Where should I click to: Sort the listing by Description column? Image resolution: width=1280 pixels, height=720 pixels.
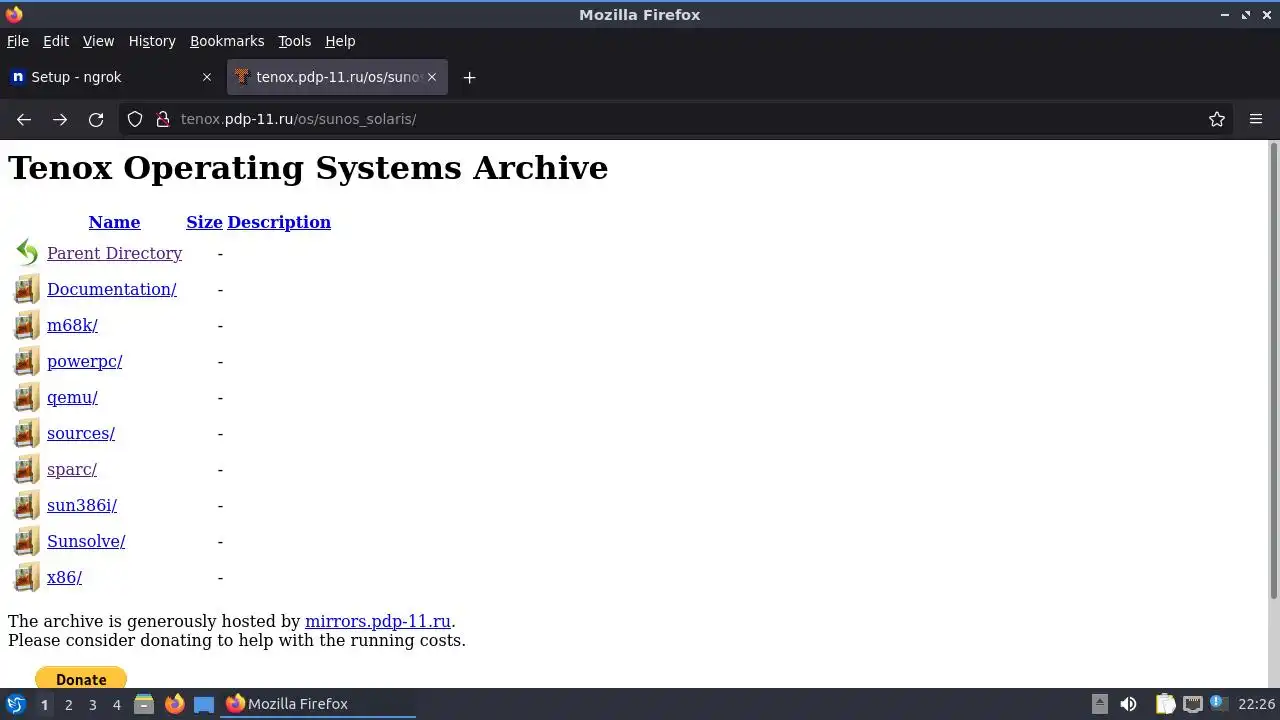(x=279, y=222)
